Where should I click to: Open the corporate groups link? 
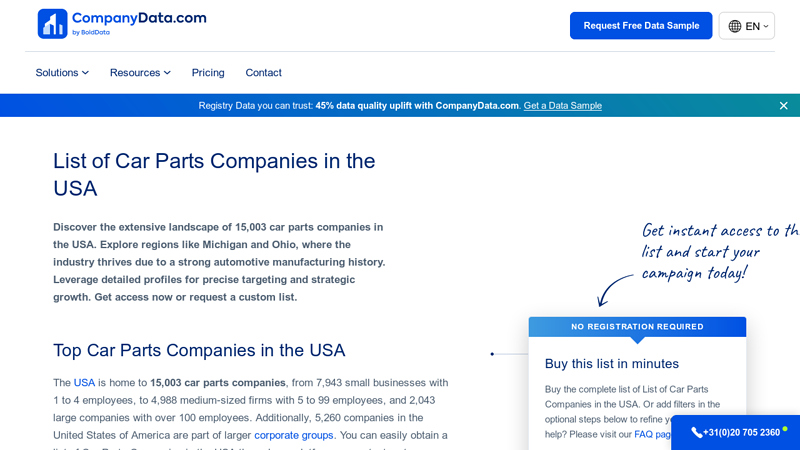pos(293,435)
